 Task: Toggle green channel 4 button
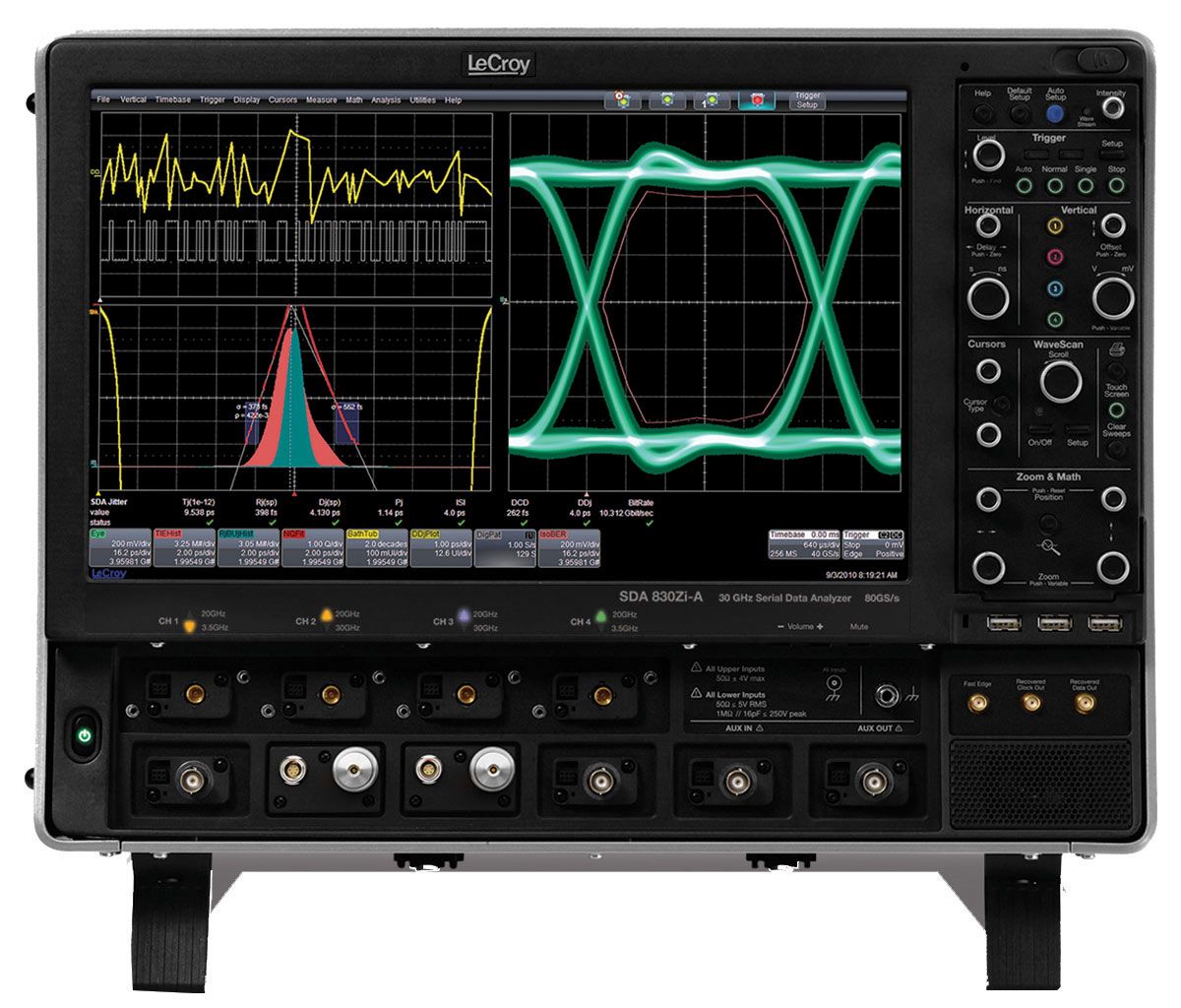point(1055,319)
